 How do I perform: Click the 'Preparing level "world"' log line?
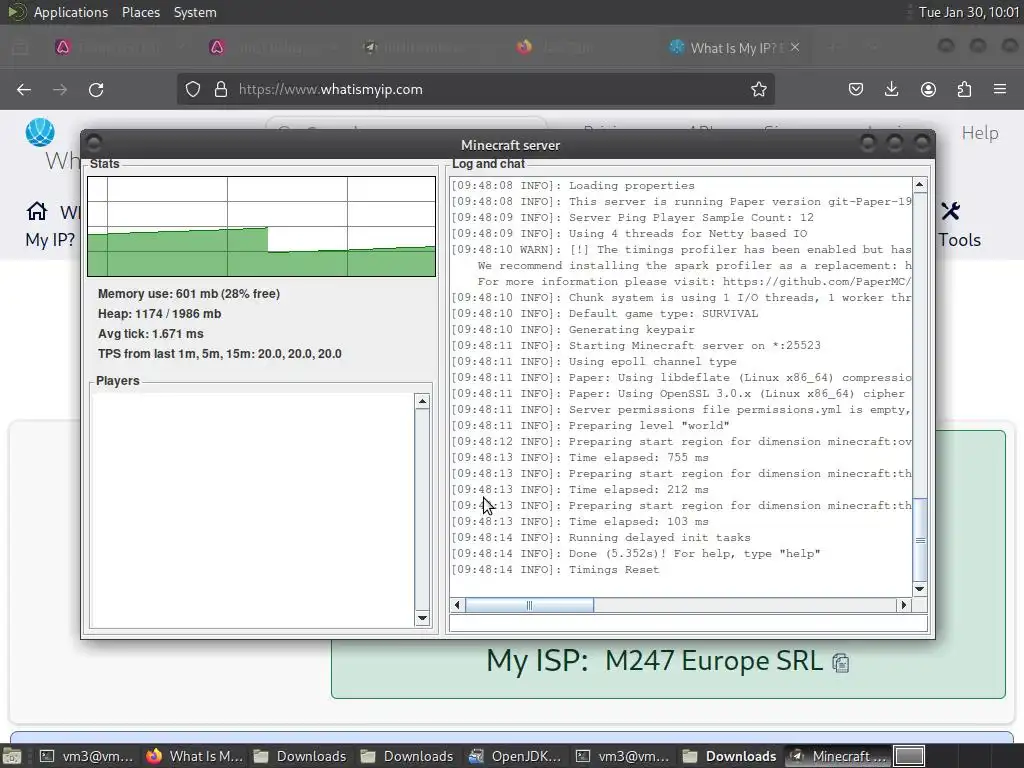coord(590,426)
